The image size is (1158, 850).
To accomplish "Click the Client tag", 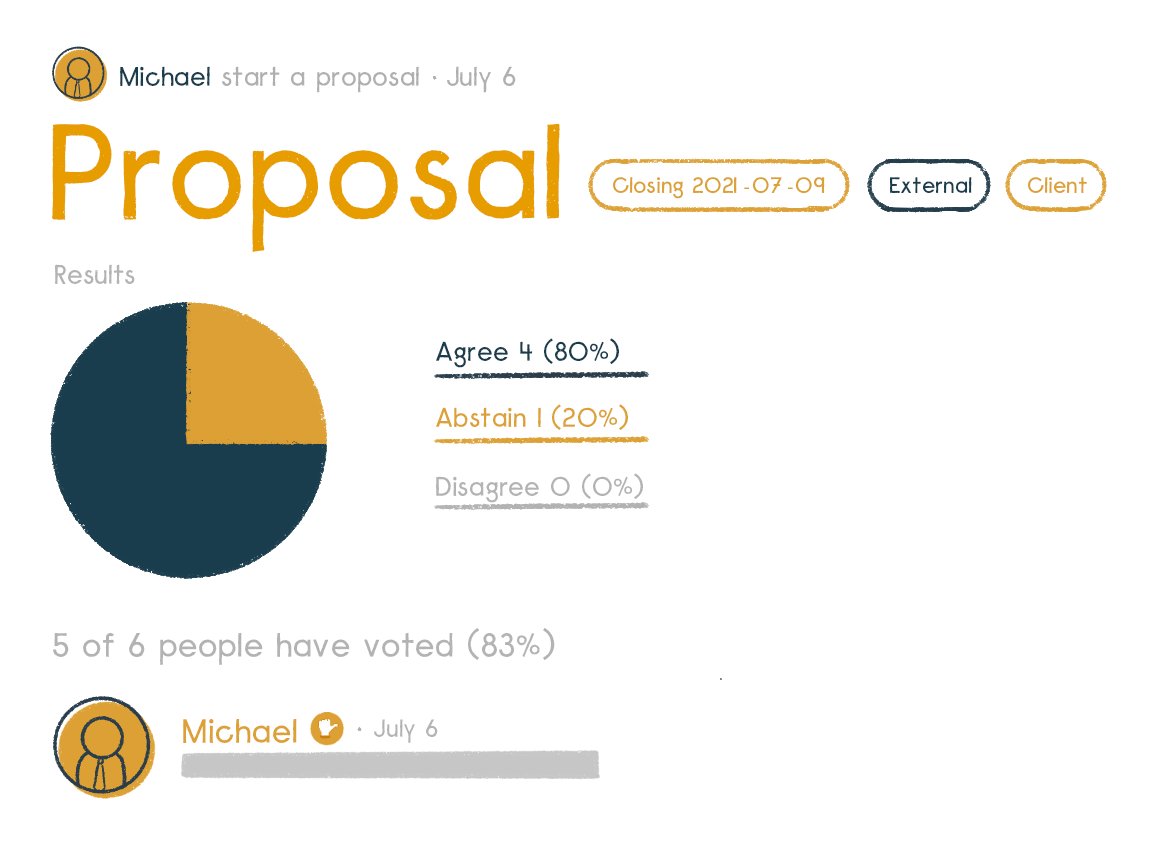I will click(1056, 186).
